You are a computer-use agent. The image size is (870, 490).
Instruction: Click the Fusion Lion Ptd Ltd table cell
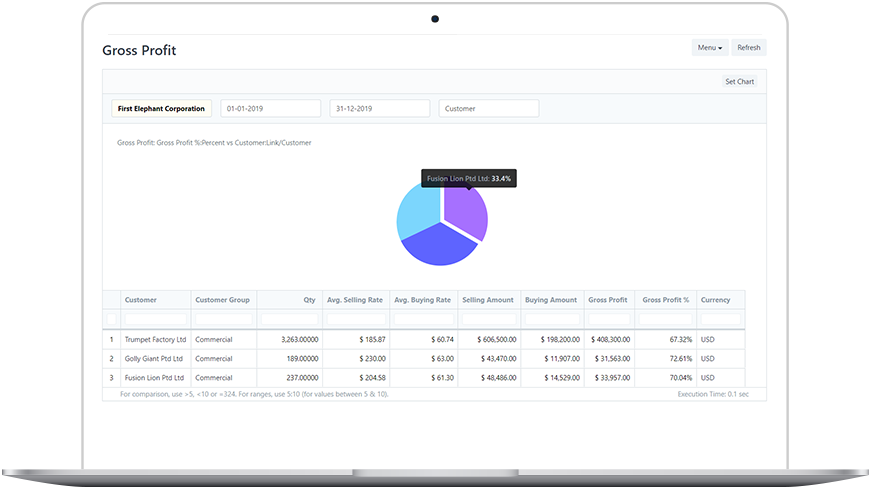(155, 378)
